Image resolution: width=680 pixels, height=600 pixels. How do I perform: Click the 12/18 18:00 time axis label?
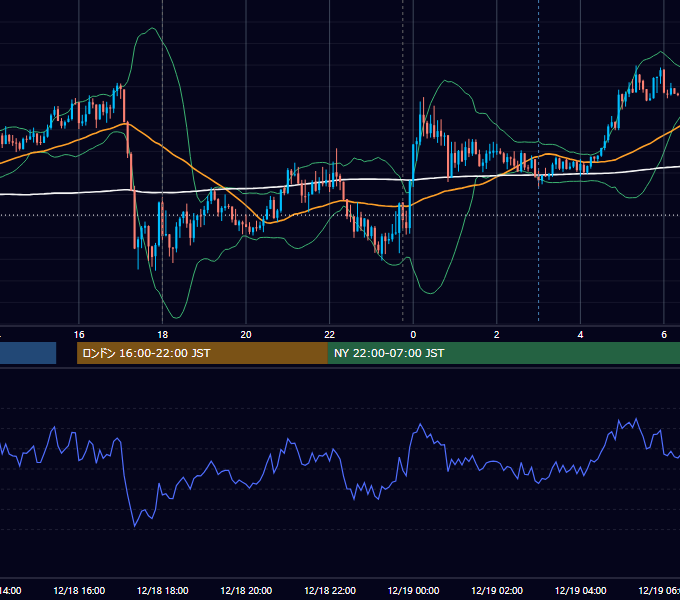click(163, 590)
